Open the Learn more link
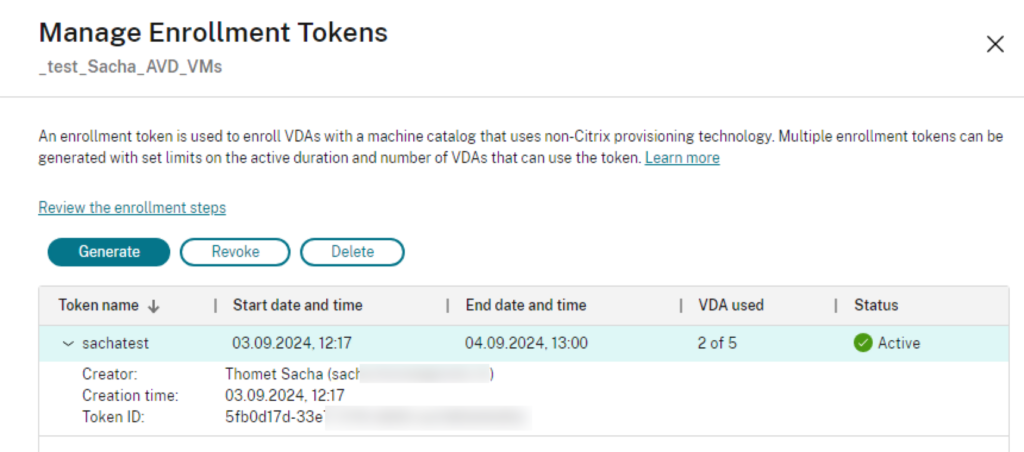1024x452 pixels. point(682,158)
